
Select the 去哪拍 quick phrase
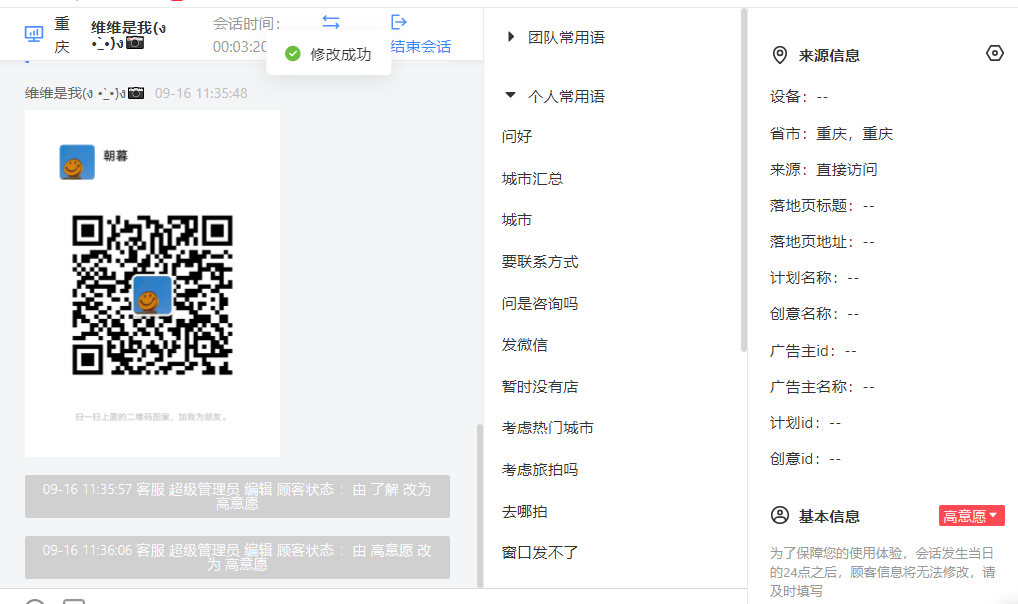coord(524,511)
